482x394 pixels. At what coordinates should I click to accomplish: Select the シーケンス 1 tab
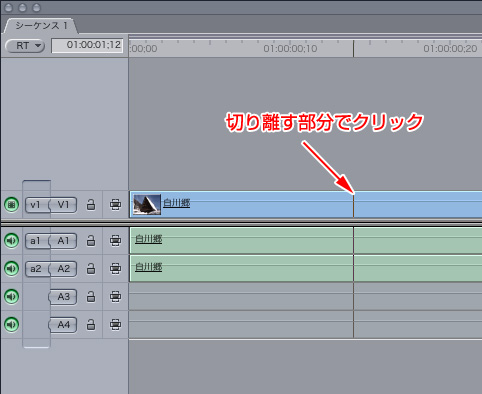click(41, 26)
